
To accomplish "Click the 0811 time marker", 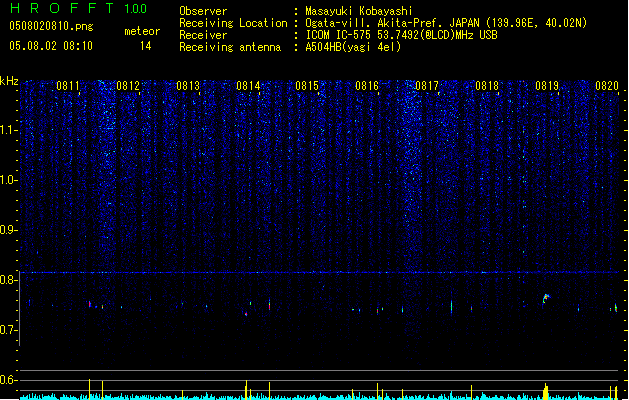I will (x=67, y=86).
